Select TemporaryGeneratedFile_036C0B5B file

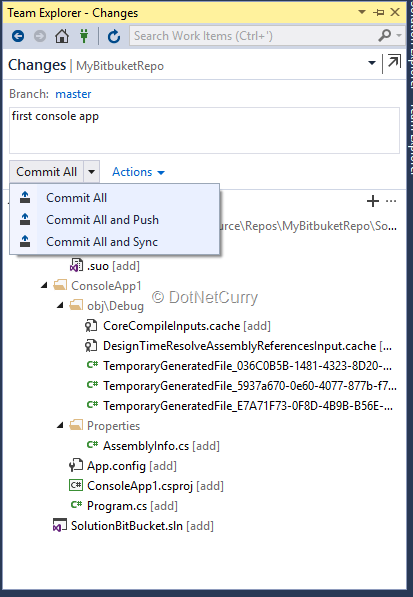click(247, 366)
